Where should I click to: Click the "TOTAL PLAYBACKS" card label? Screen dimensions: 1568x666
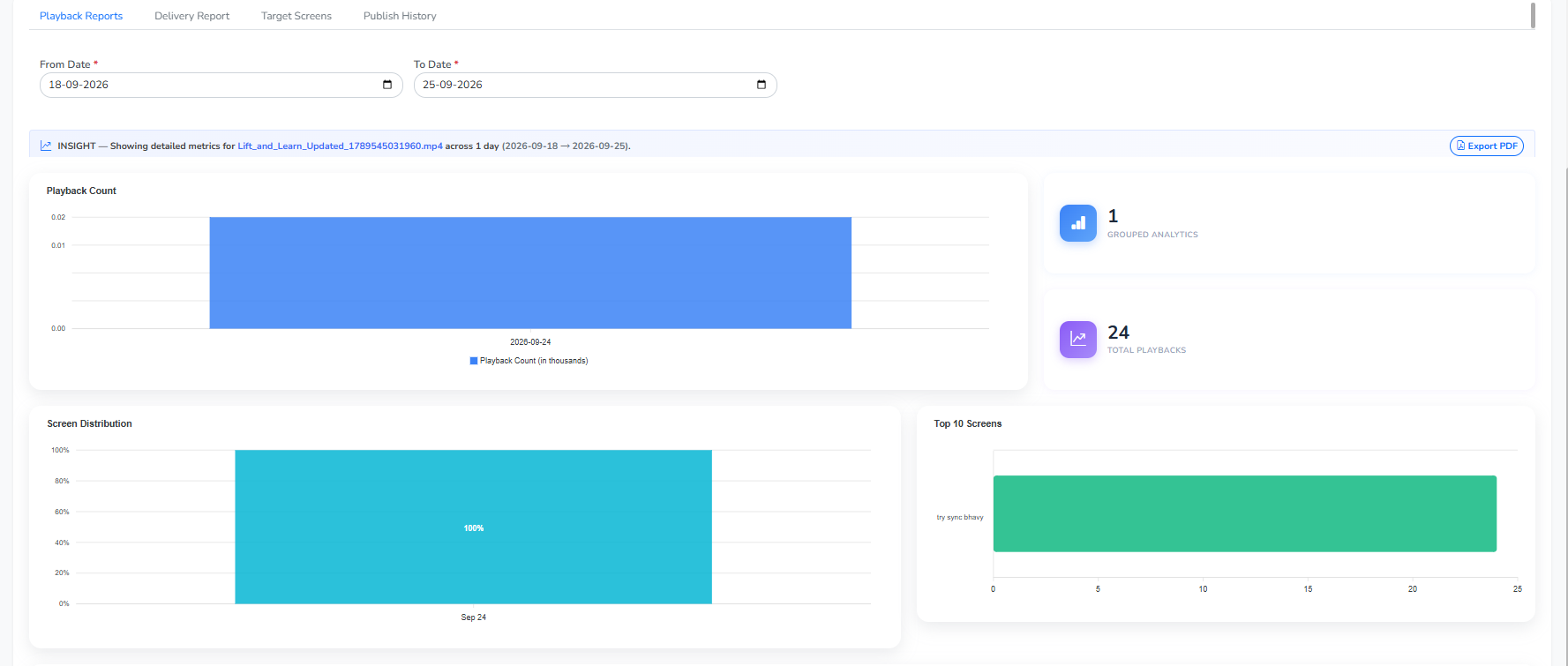tap(1147, 350)
